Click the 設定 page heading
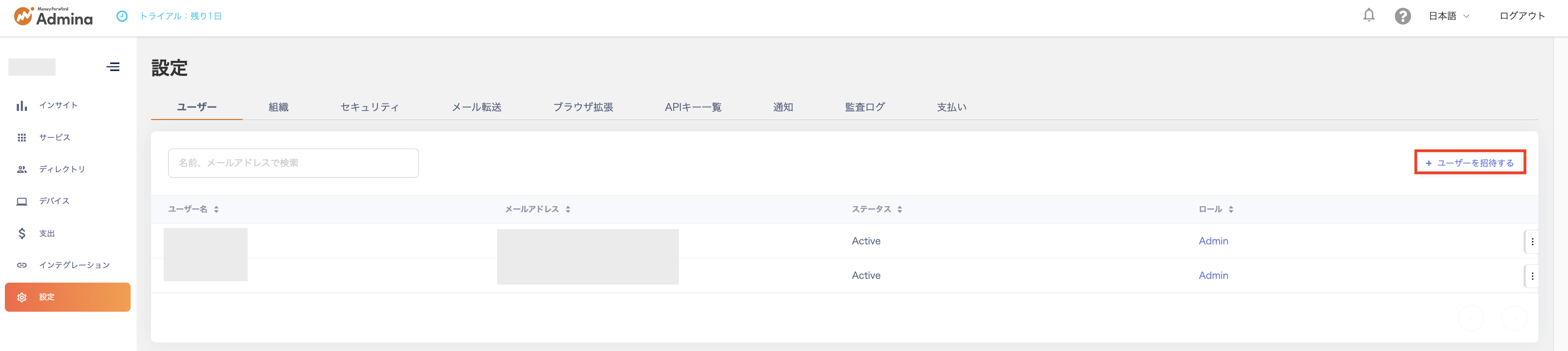 (169, 68)
